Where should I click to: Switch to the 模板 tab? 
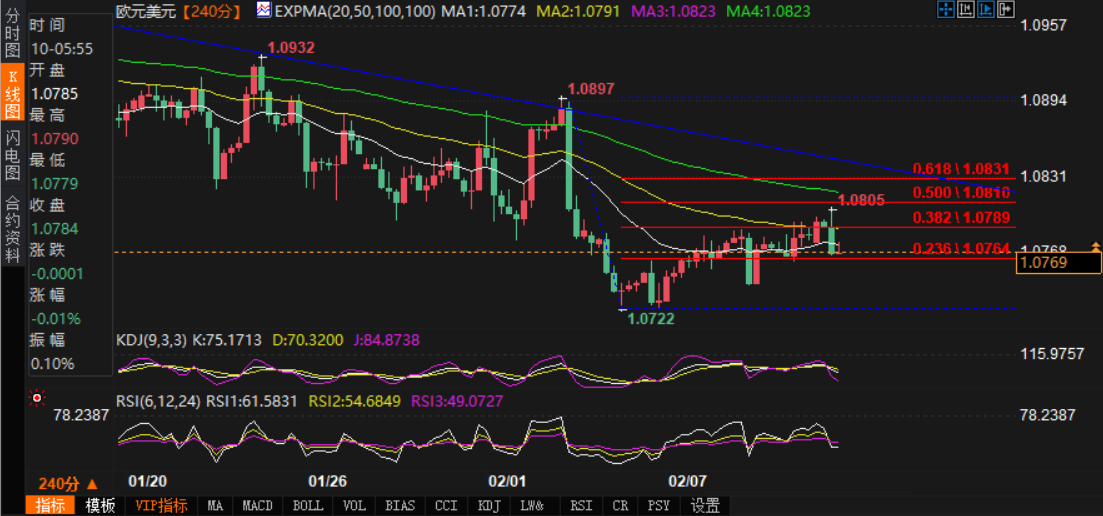point(101,506)
